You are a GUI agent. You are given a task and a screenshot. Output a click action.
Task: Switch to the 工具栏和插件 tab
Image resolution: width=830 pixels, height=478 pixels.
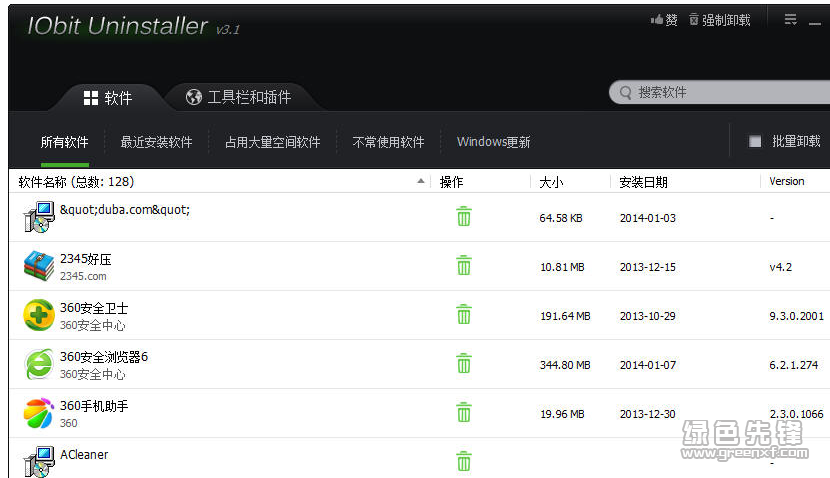point(238,97)
